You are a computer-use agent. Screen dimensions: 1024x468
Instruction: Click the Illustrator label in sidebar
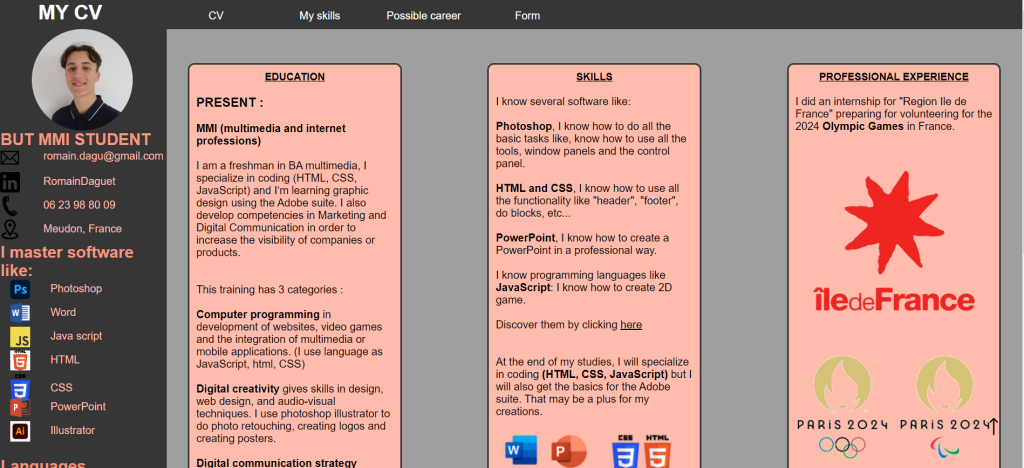coord(72,430)
